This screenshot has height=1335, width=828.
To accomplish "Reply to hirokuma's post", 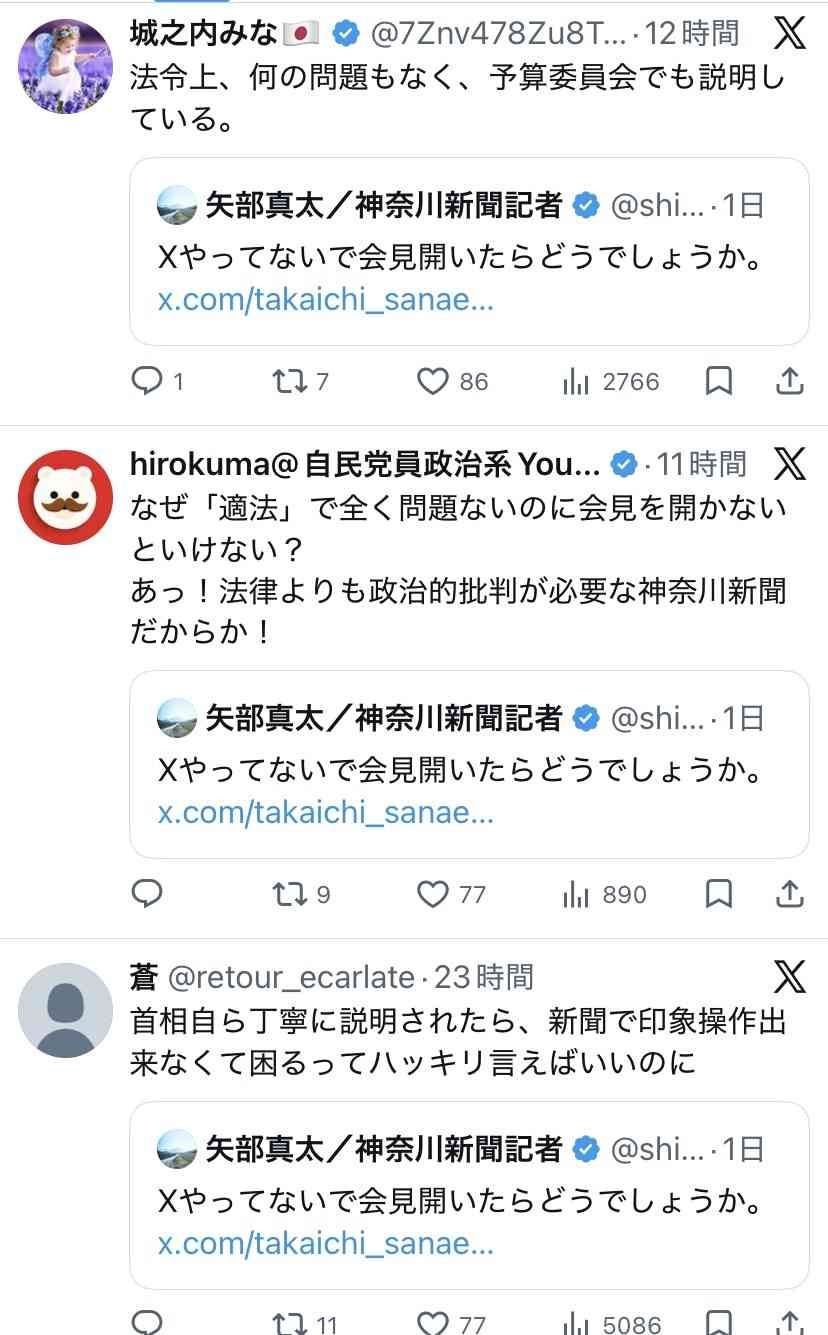I will [x=148, y=894].
